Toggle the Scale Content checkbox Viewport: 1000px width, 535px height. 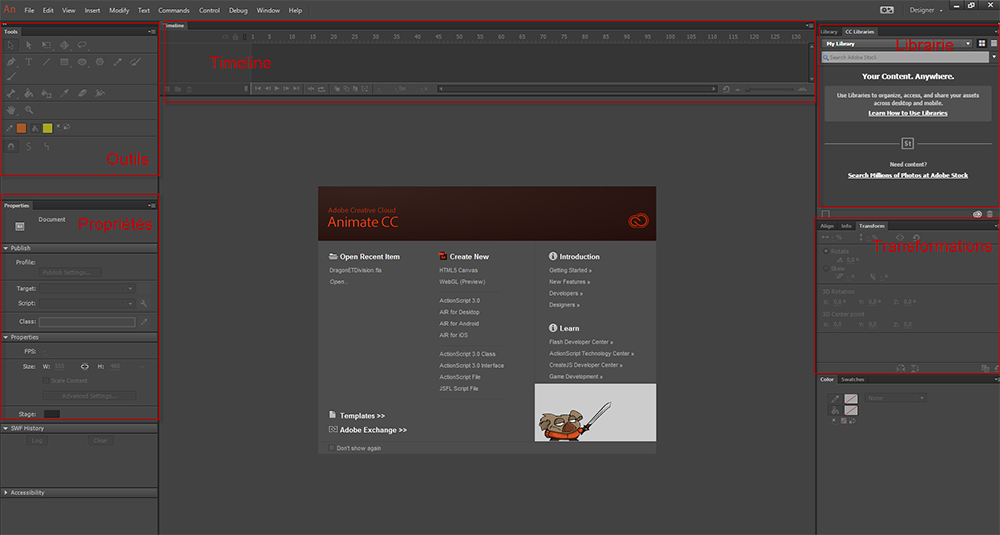(x=46, y=381)
